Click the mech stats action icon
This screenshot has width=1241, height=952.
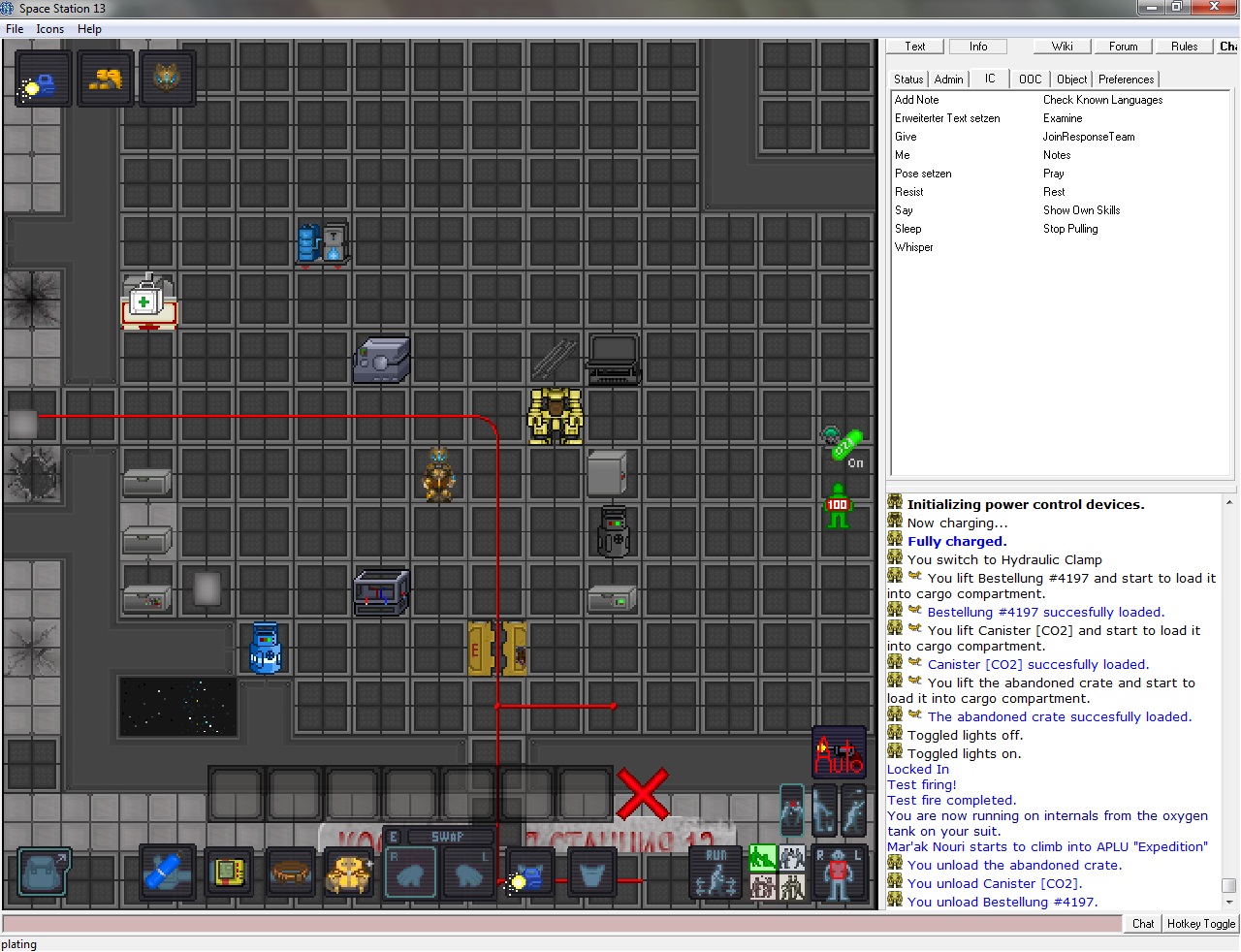[167, 79]
